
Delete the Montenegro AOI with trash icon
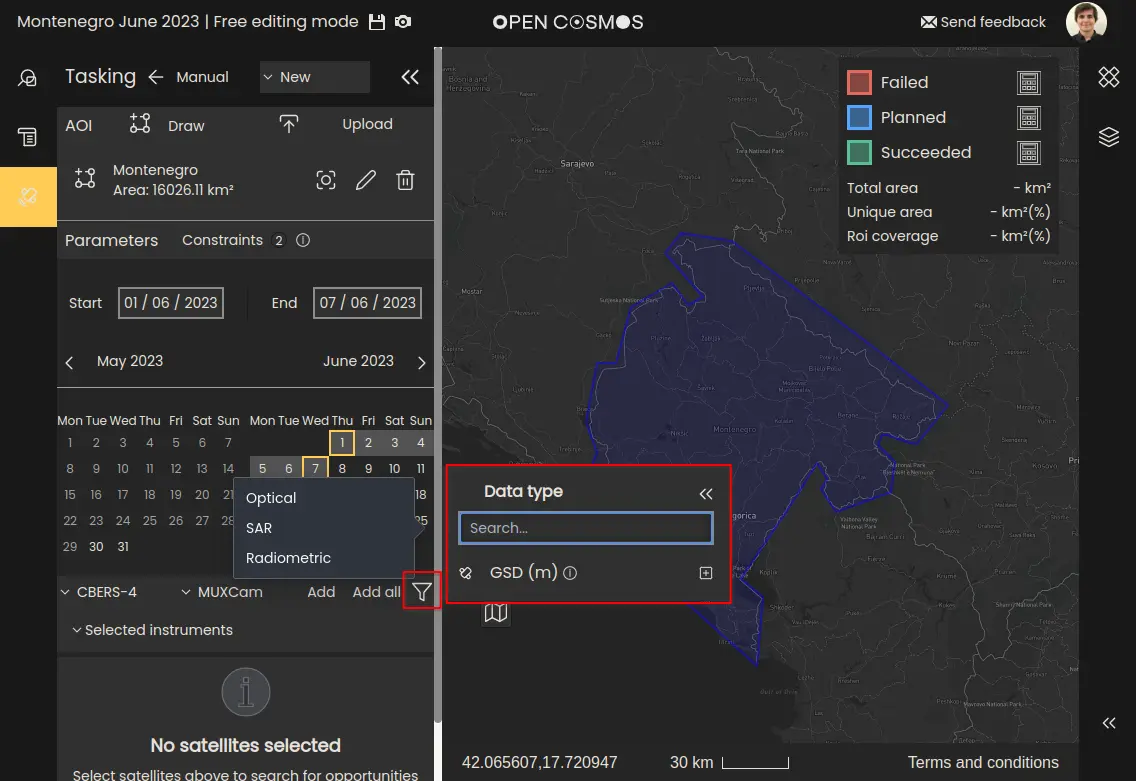pyautogui.click(x=405, y=180)
